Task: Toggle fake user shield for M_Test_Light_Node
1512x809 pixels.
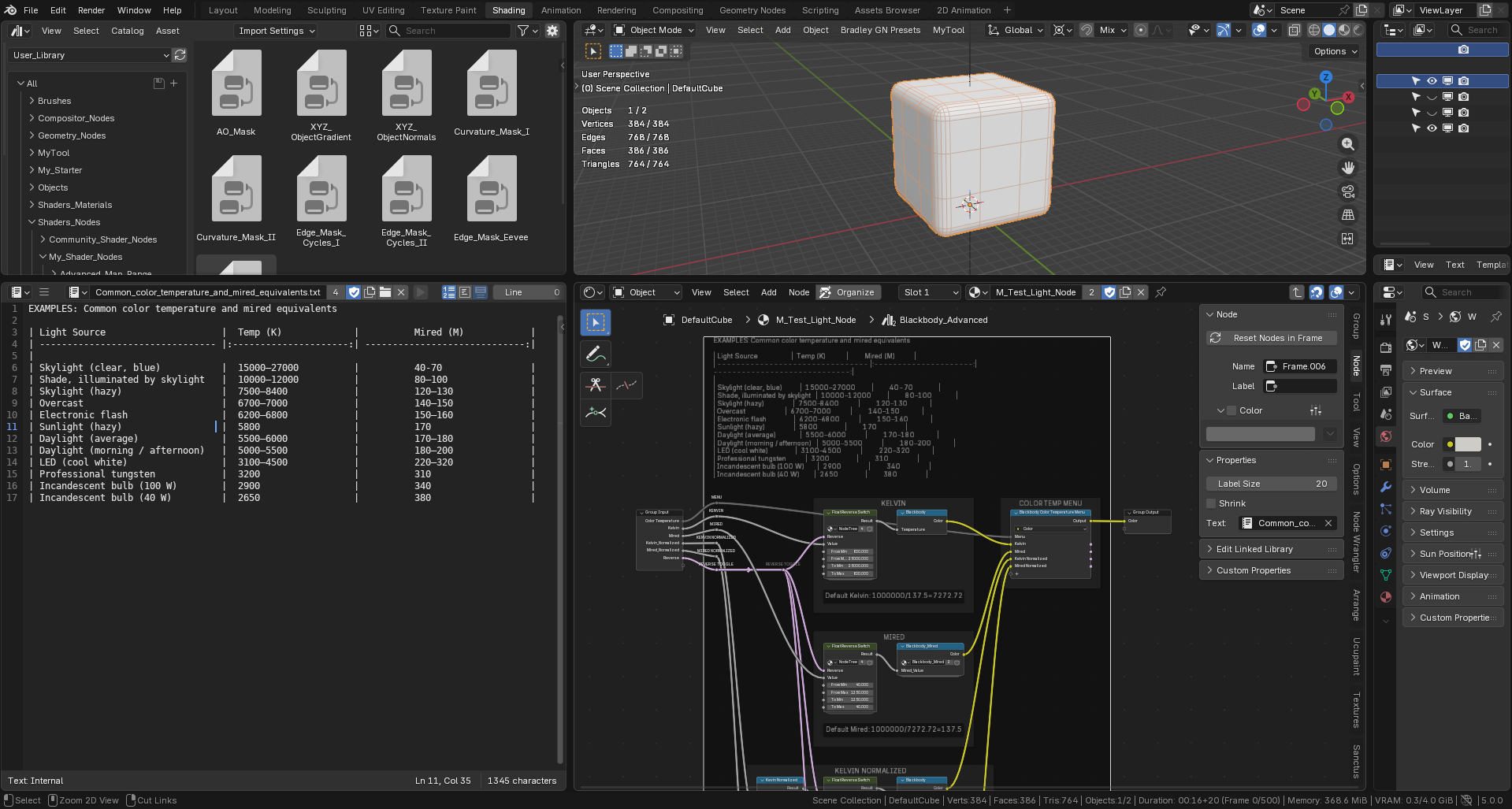Action: [x=1109, y=292]
